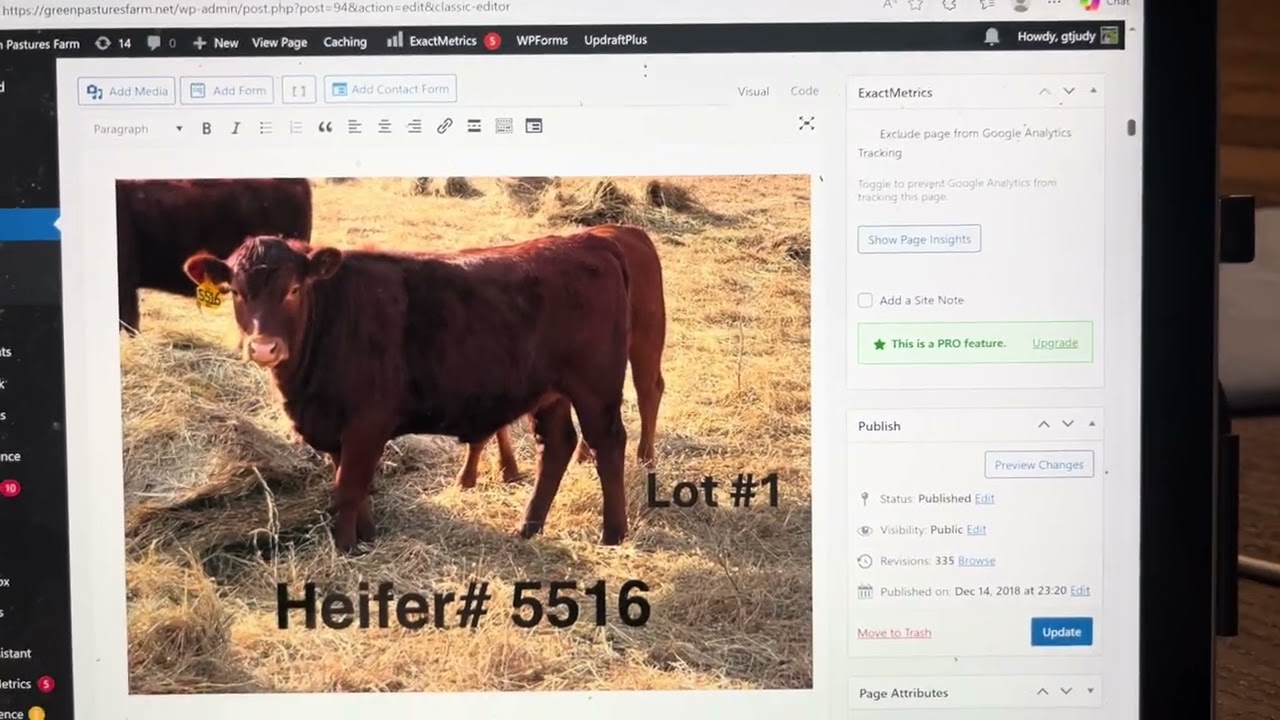Click the red 10 notification badge in sidebar
Image resolution: width=1280 pixels, height=720 pixels.
[x=10, y=488]
